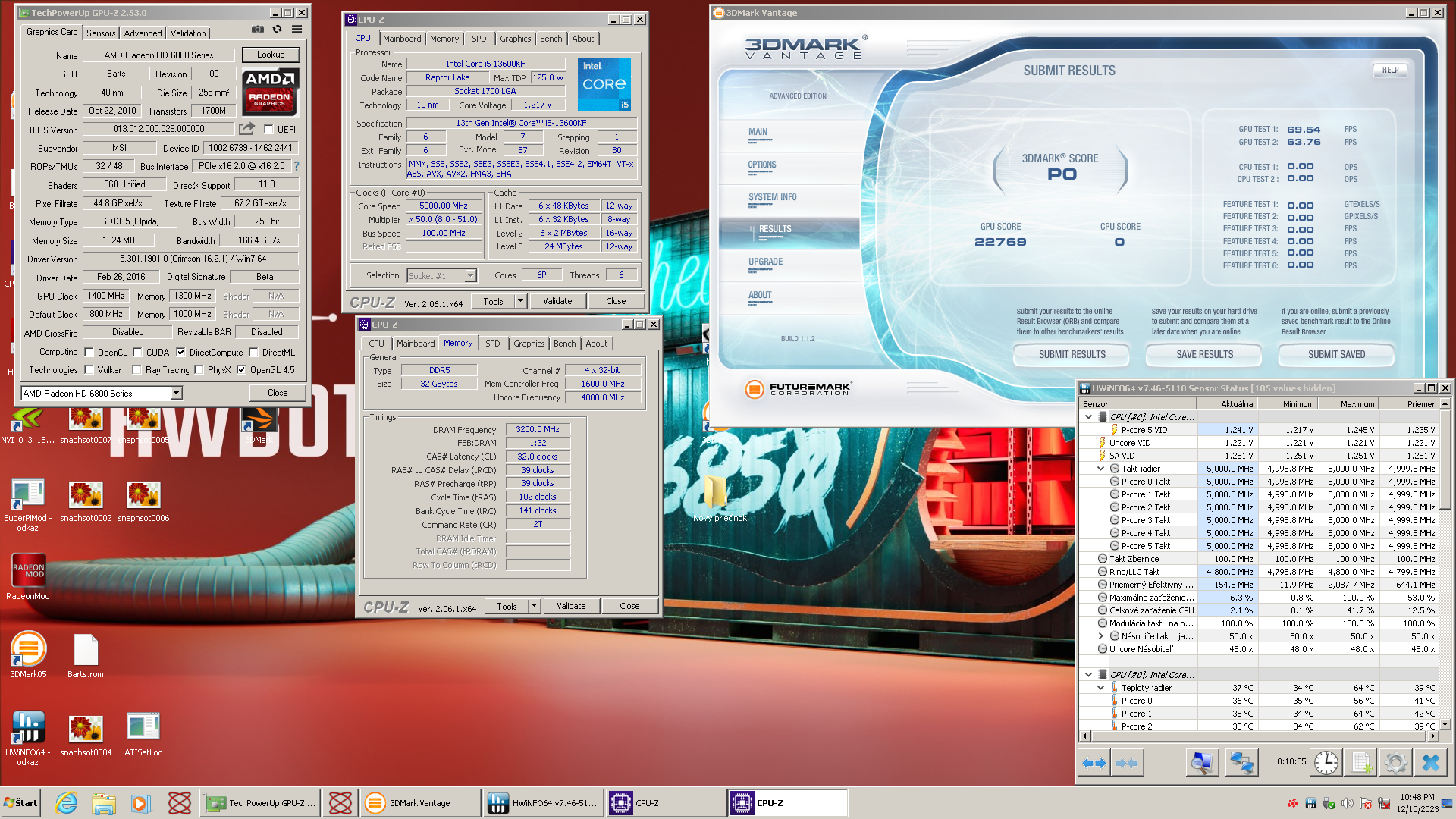Screen dimensions: 1456x819
Task: Toggle the Vulkan checkbox
Action: click(x=89, y=370)
